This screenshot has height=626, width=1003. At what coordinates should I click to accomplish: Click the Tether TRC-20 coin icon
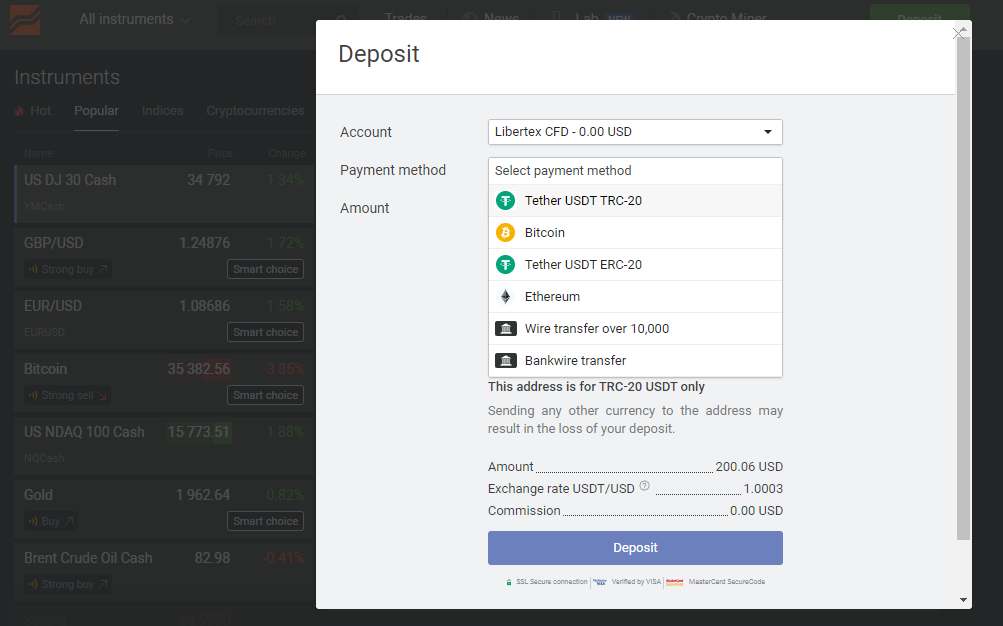(505, 201)
